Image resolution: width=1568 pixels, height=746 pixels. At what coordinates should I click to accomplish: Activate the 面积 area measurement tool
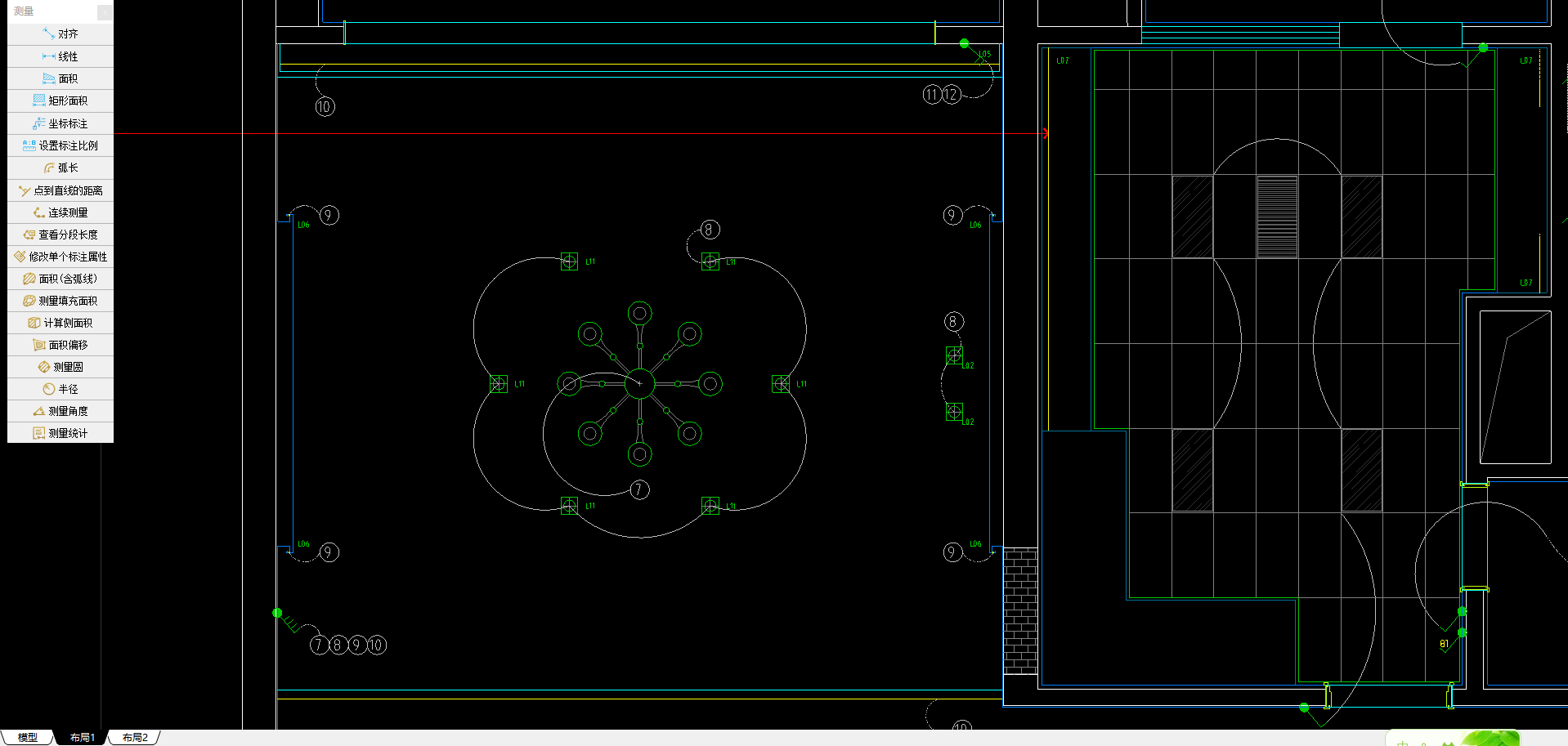point(60,78)
